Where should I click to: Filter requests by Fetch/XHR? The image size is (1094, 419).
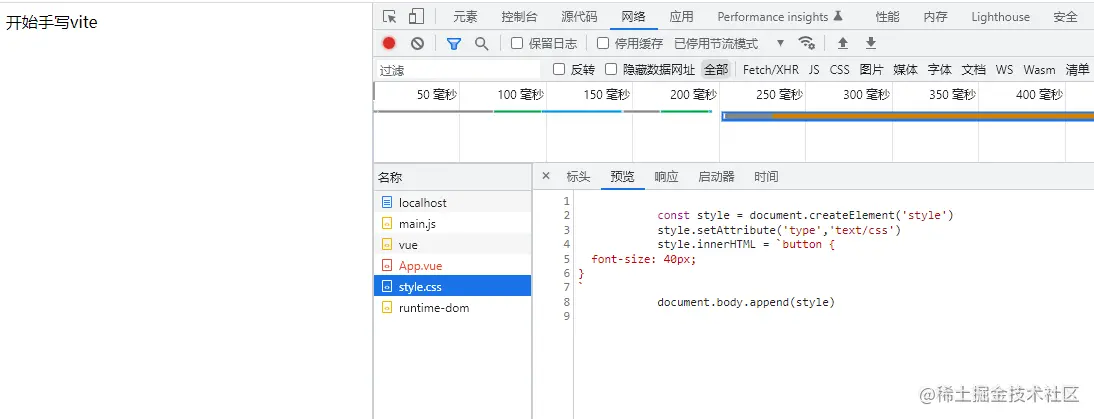click(771, 69)
